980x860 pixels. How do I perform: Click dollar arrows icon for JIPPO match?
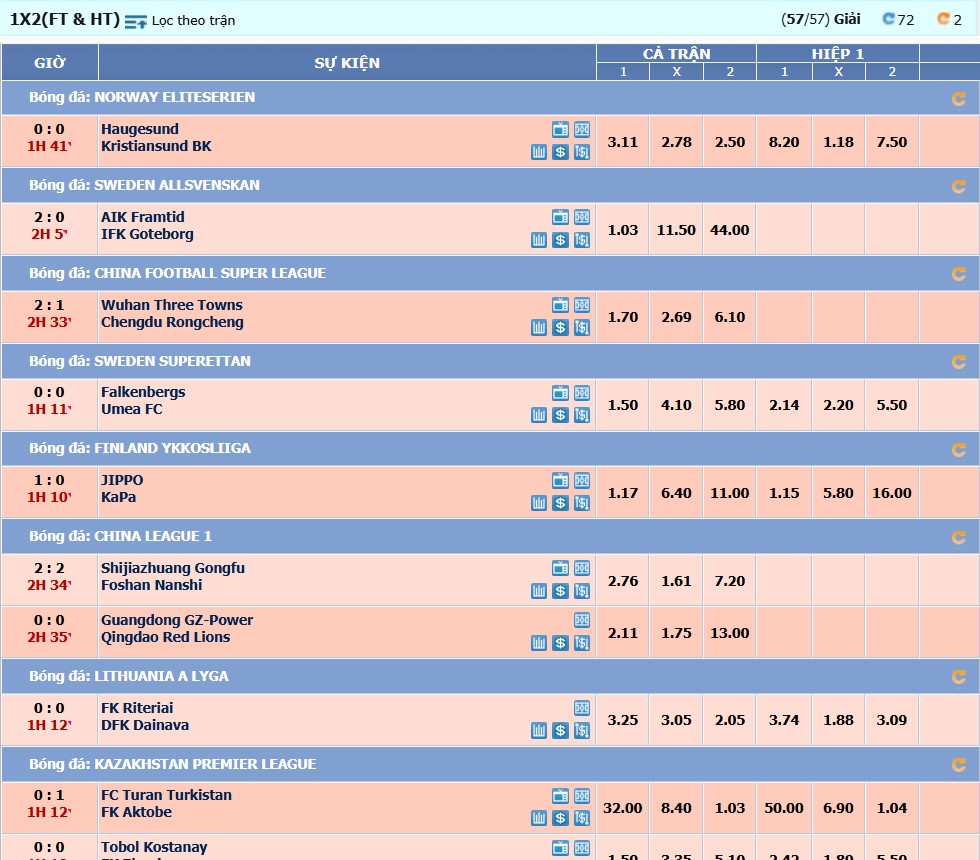point(582,503)
